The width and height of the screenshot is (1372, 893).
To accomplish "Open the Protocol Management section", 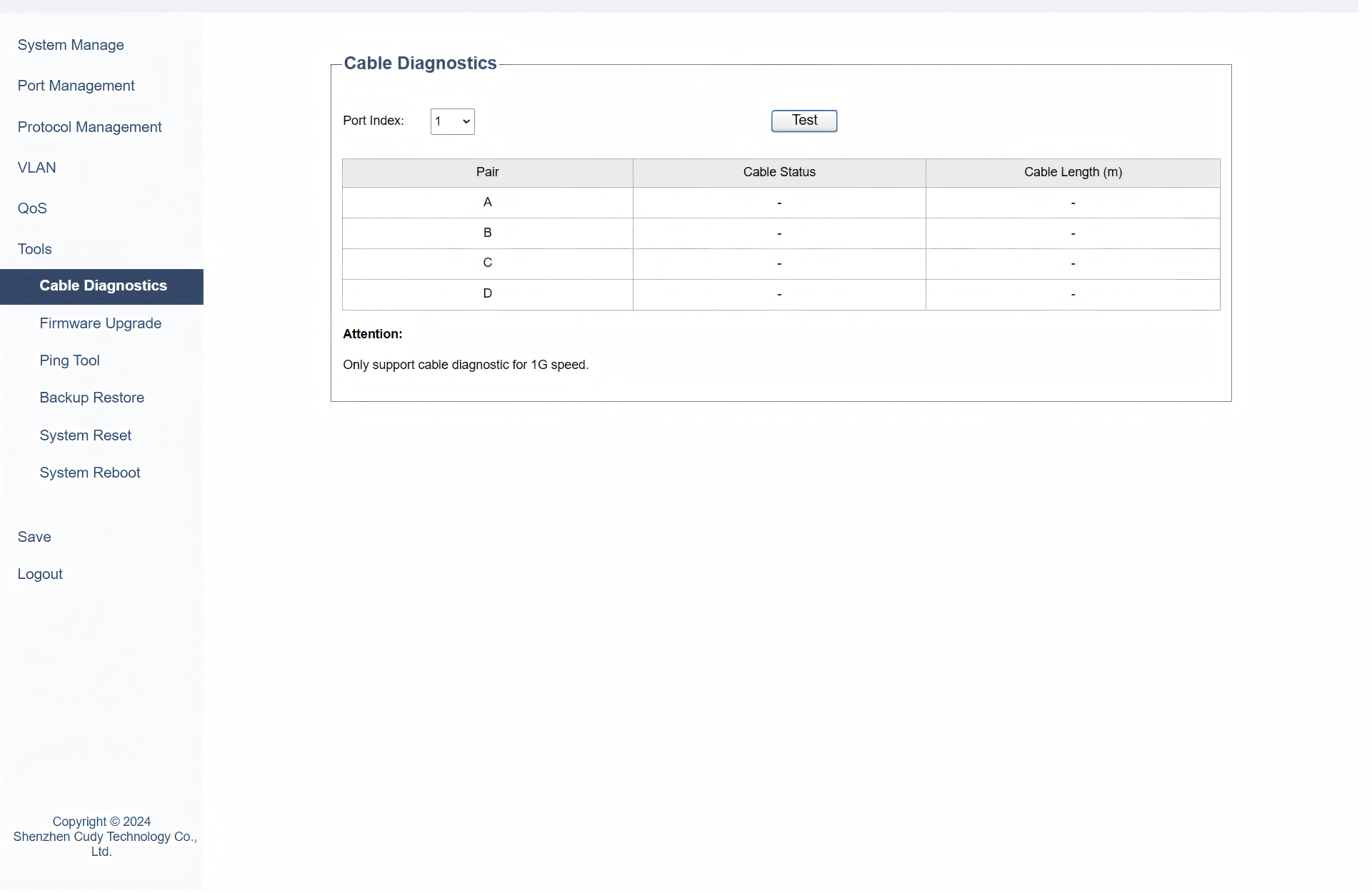I will click(x=89, y=127).
